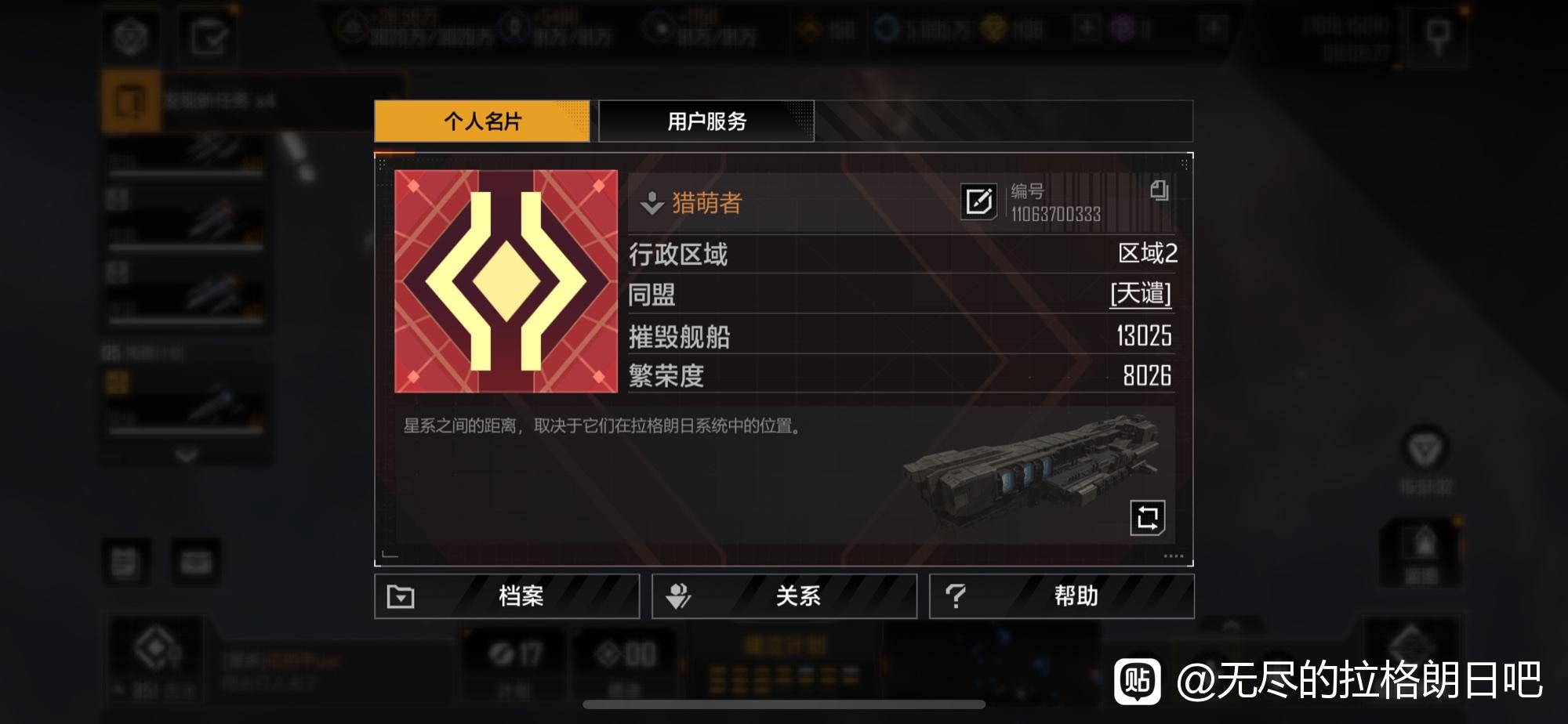Swap the displayed ship with the switch icon
Image resolution: width=1568 pixels, height=724 pixels.
pos(1148,518)
